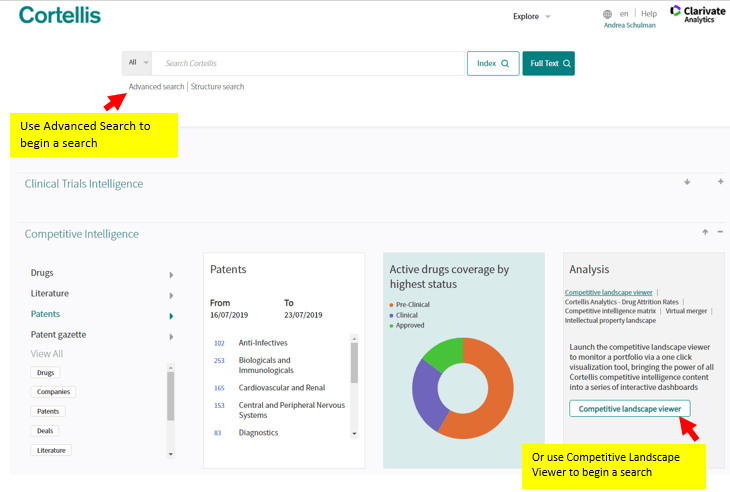This screenshot has height=492, width=730.
Task: Open the Structure search link
Action: click(217, 87)
